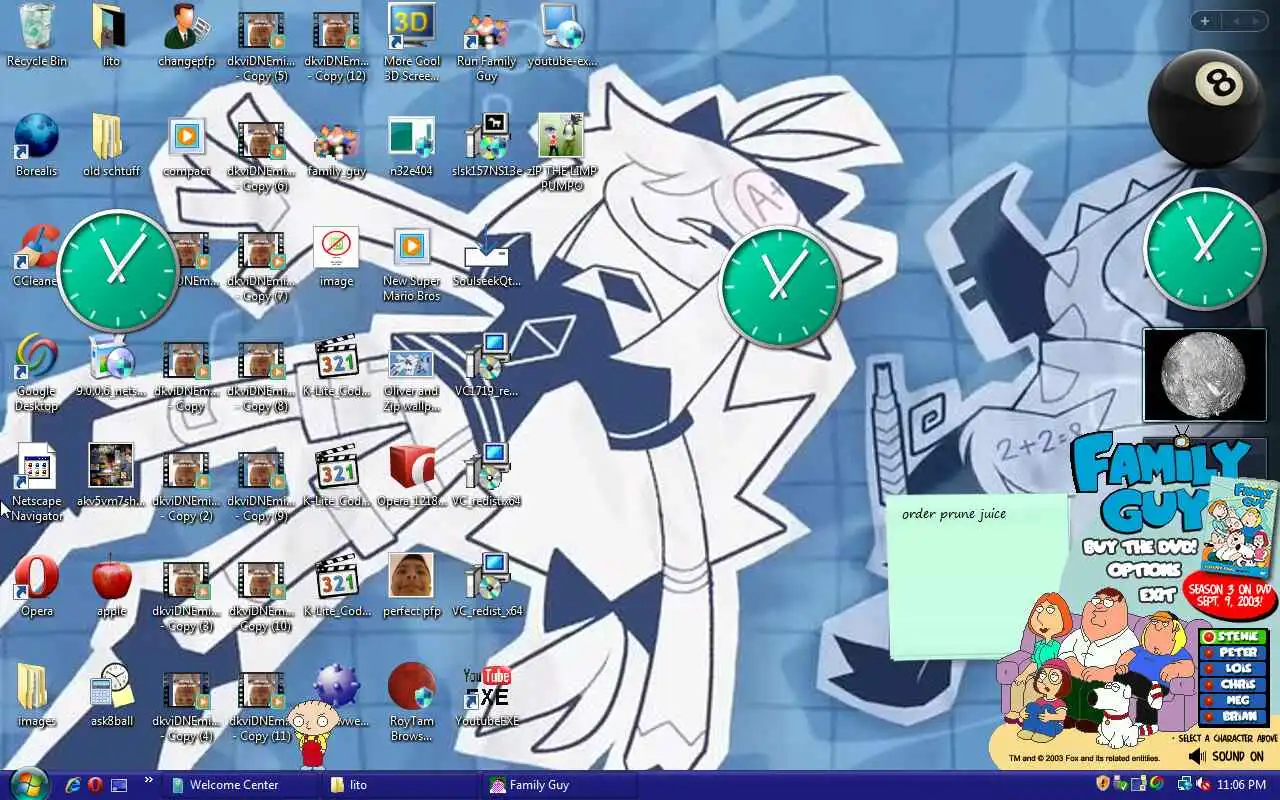Switch to Family Guy taskbar button
Viewport: 1280px width, 800px height.
tap(560, 785)
